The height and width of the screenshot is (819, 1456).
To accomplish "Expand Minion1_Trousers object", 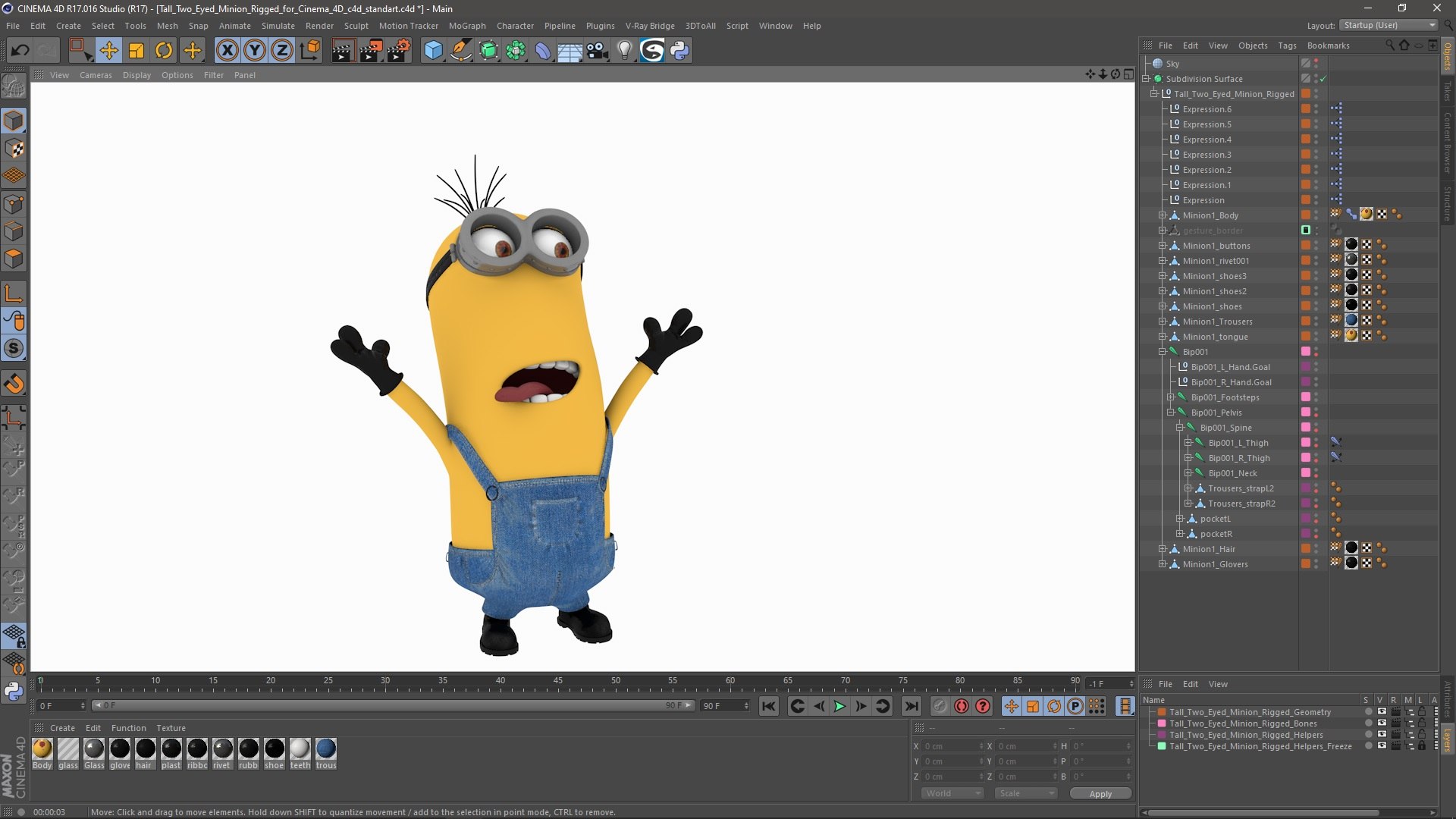I will [x=1163, y=322].
